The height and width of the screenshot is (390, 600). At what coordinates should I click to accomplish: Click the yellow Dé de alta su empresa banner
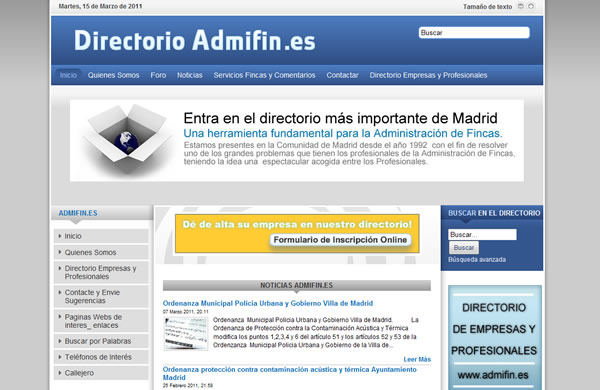click(297, 233)
